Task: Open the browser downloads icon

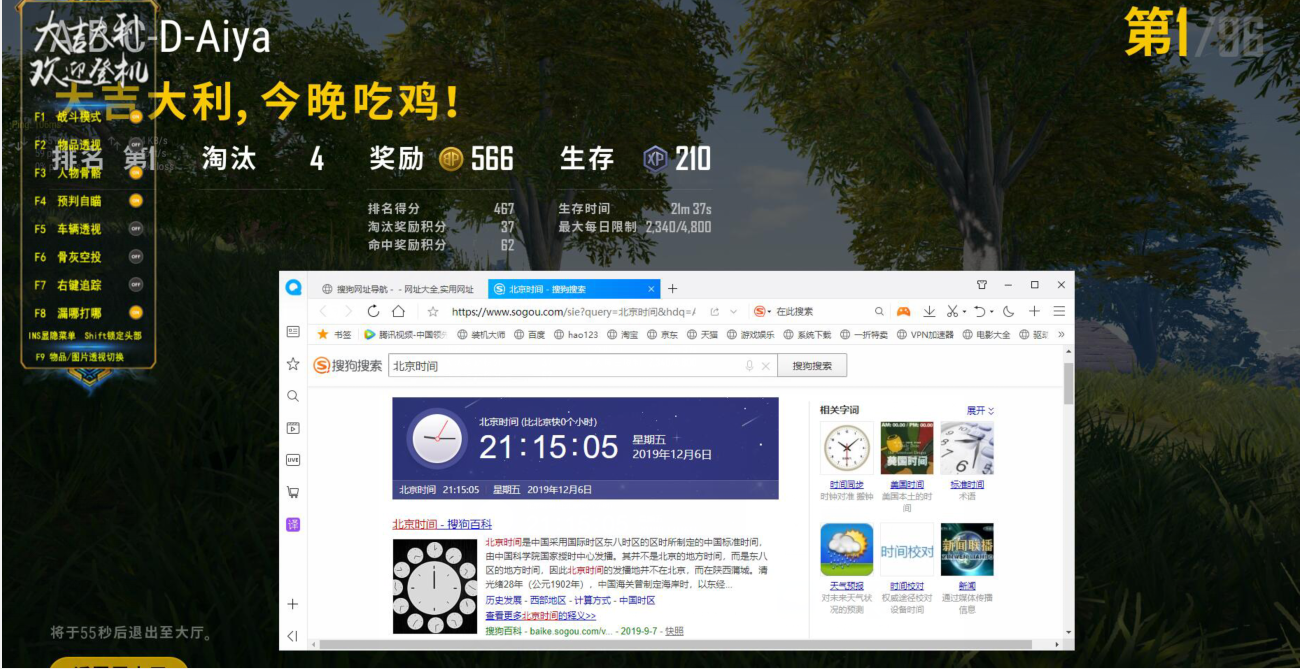Action: [929, 312]
